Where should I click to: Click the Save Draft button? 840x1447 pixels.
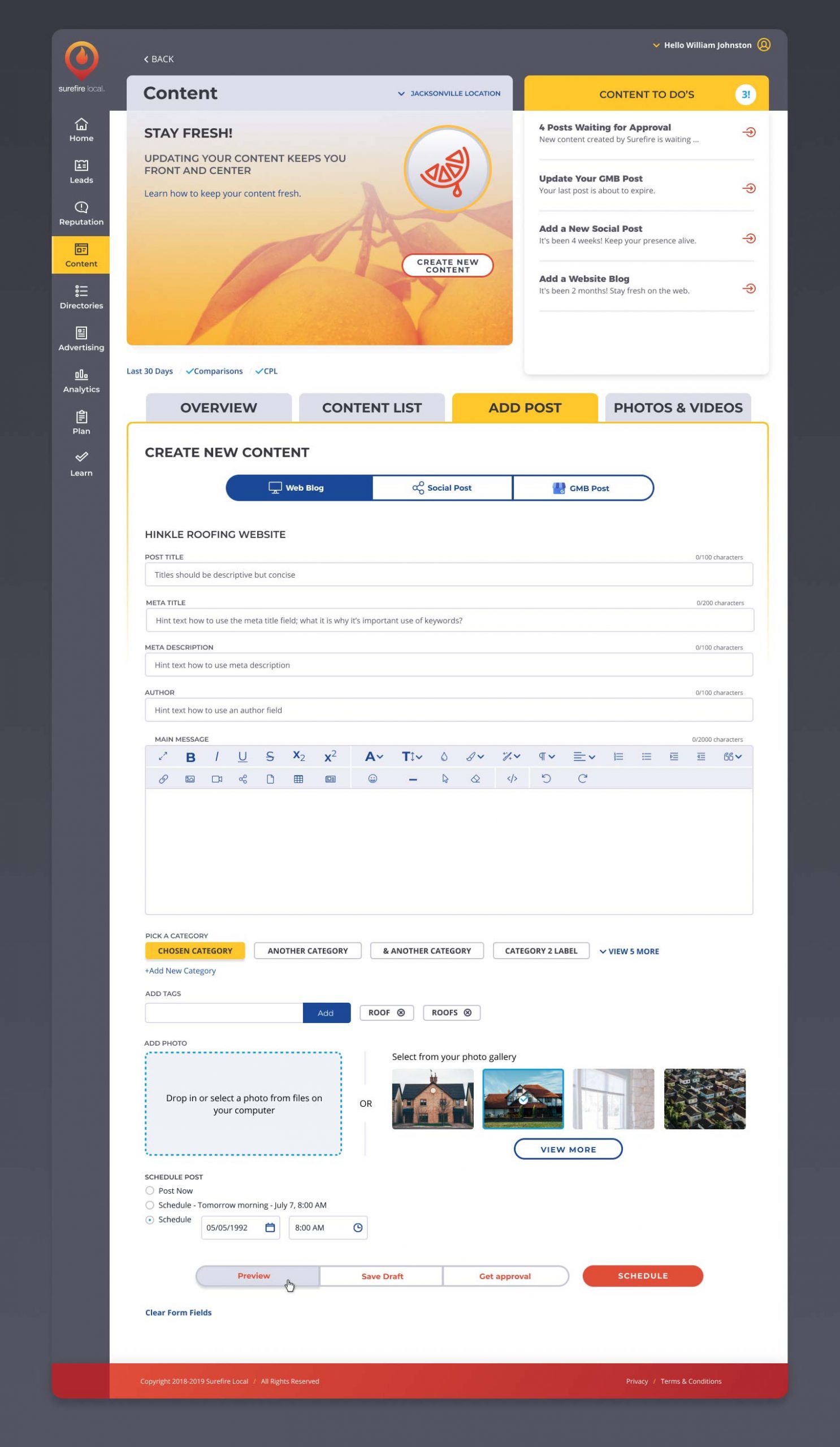[x=382, y=1276]
